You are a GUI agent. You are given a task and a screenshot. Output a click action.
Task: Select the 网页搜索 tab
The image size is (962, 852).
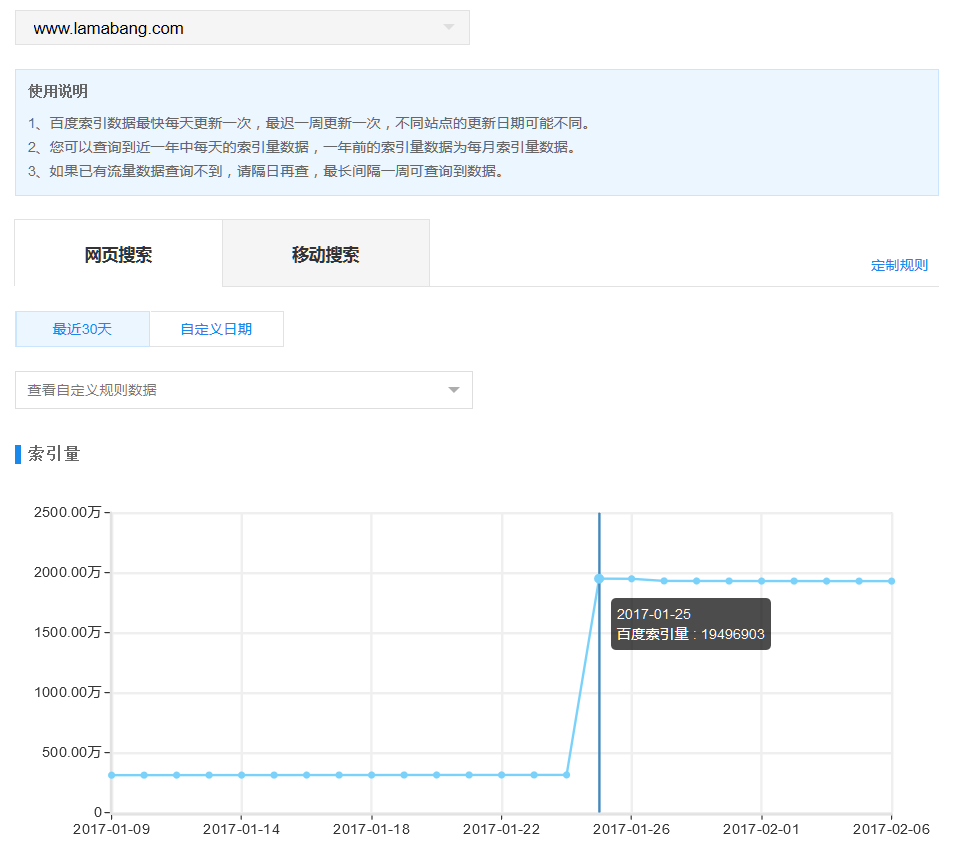117,252
